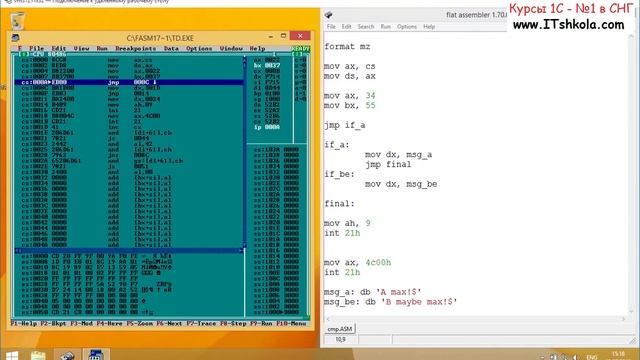Click 'jmp final' line in editor

[388, 164]
